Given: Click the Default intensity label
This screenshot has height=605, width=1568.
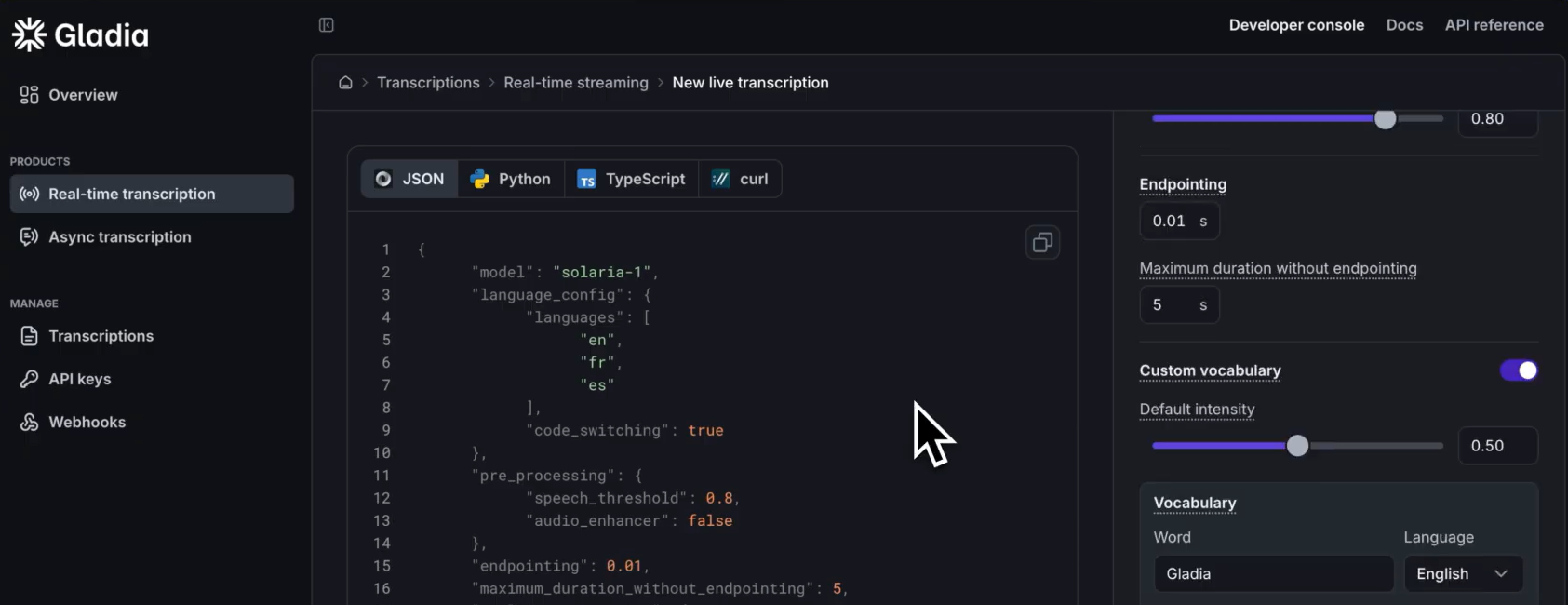Looking at the screenshot, I should pyautogui.click(x=1197, y=410).
